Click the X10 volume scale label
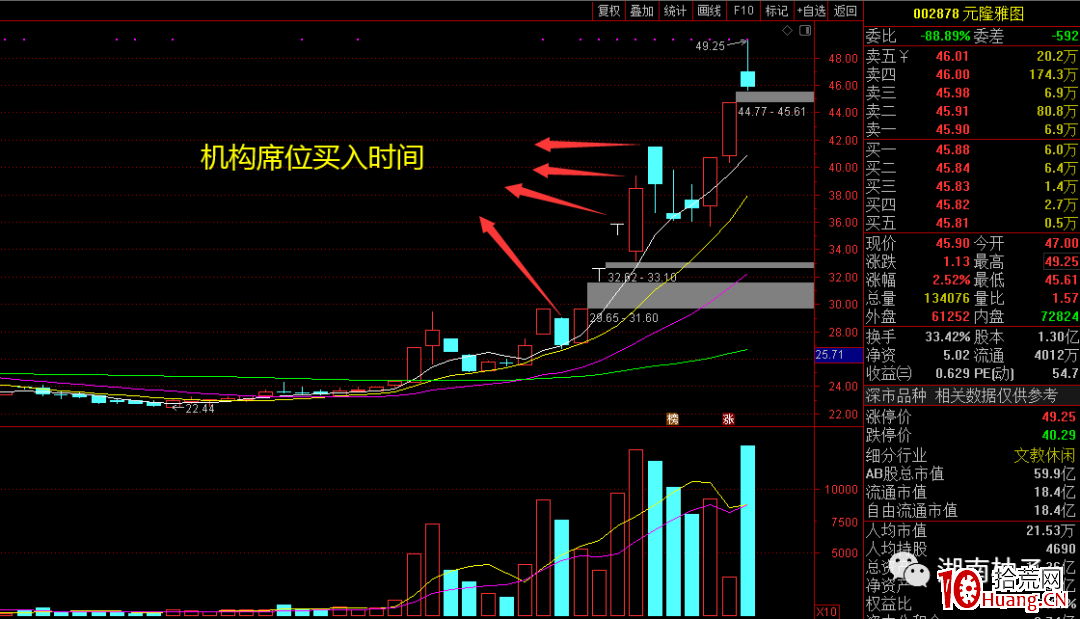This screenshot has width=1080, height=619. coord(827,611)
